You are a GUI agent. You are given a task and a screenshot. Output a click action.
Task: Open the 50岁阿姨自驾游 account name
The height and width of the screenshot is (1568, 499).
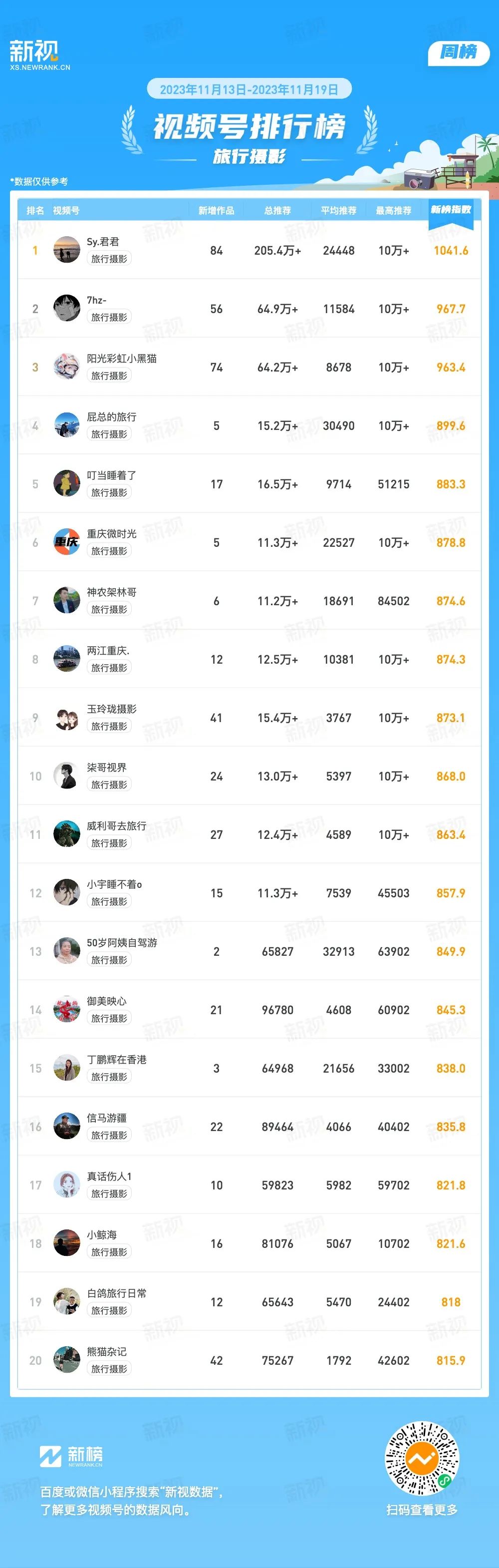click(x=122, y=942)
